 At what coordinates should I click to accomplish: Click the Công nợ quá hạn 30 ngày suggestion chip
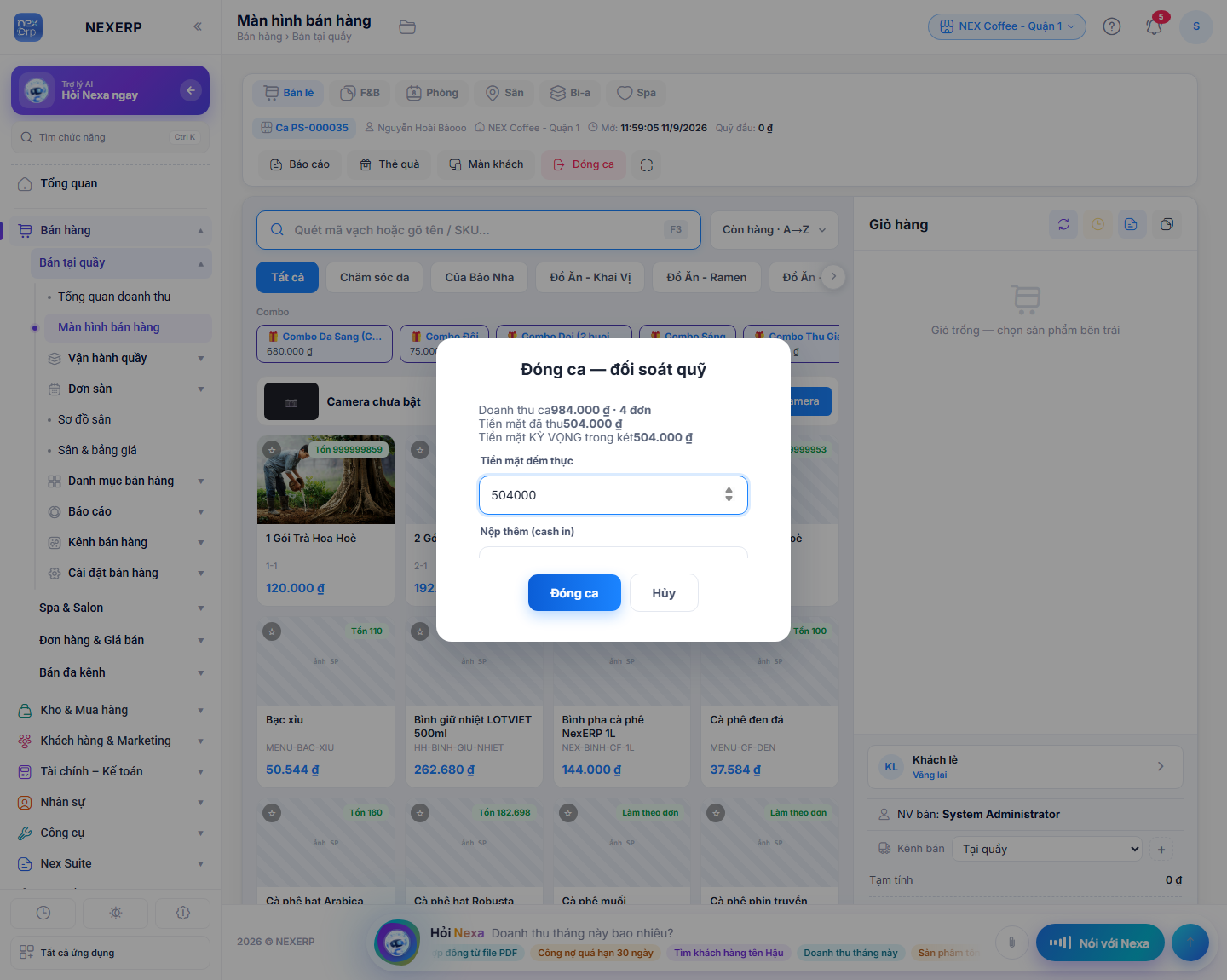tap(596, 954)
